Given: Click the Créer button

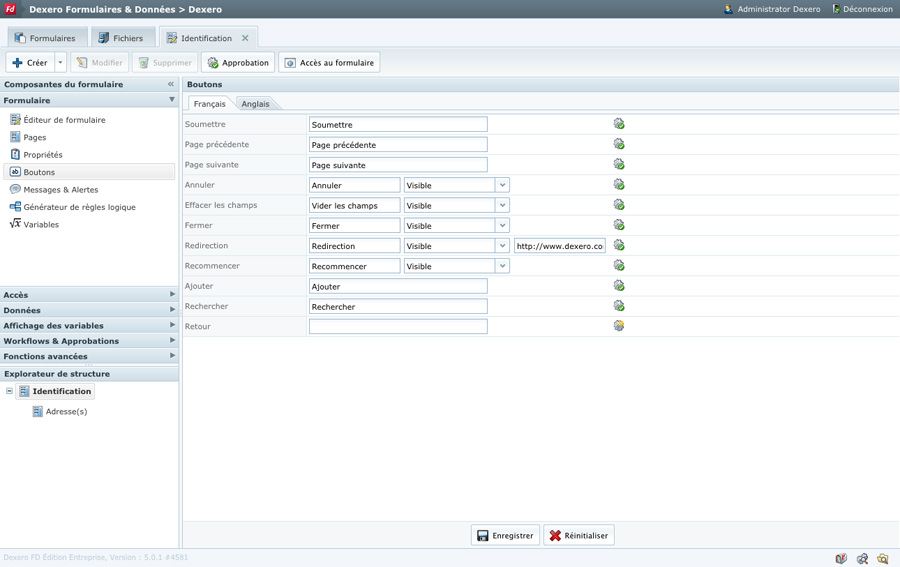Looking at the screenshot, I should [30, 63].
